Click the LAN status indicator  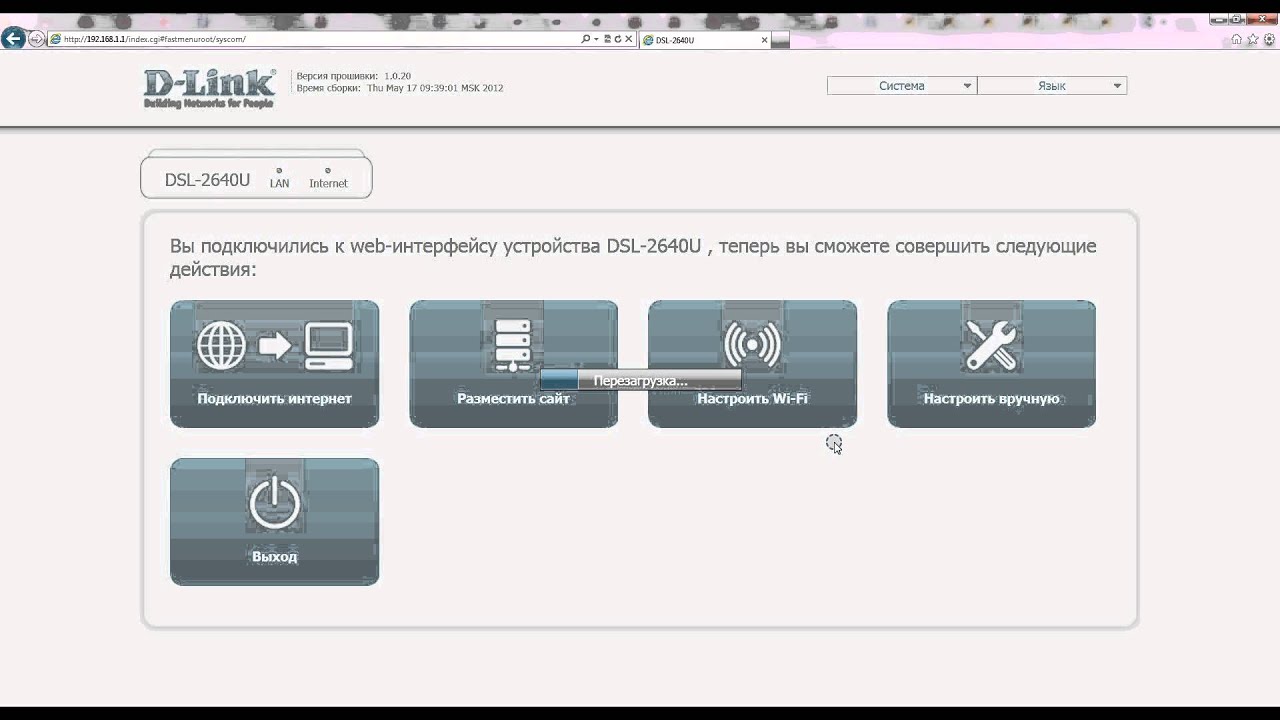point(279,178)
